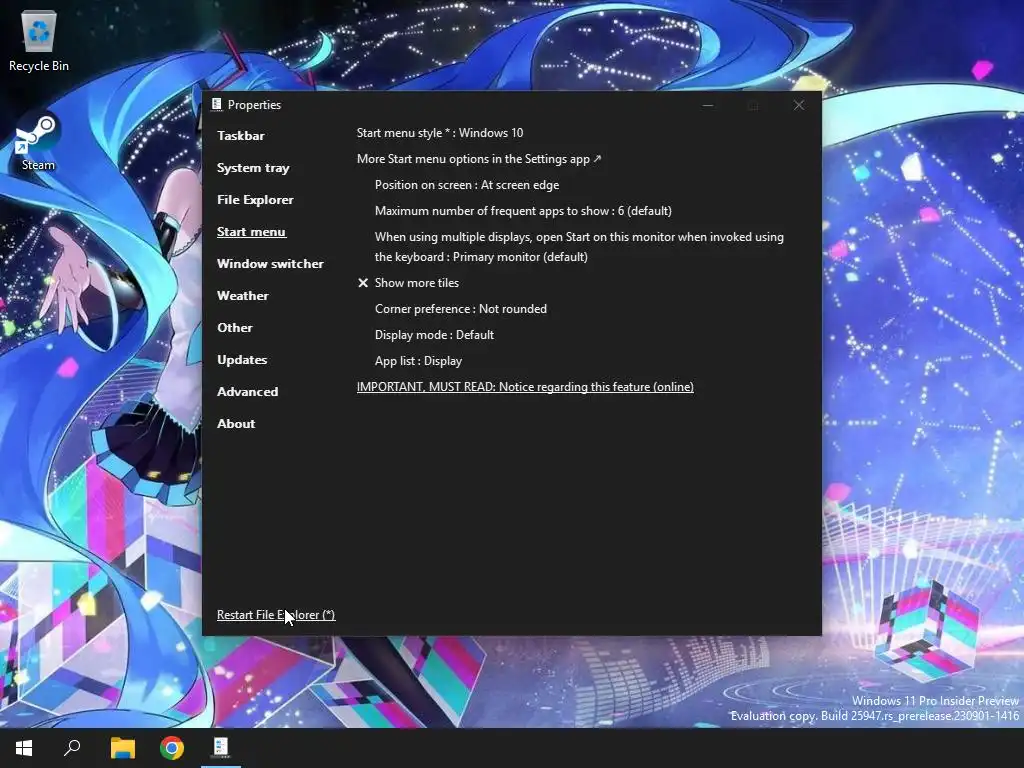Toggle Show more tiles option
Screen dimensions: 1024x768
(x=409, y=283)
